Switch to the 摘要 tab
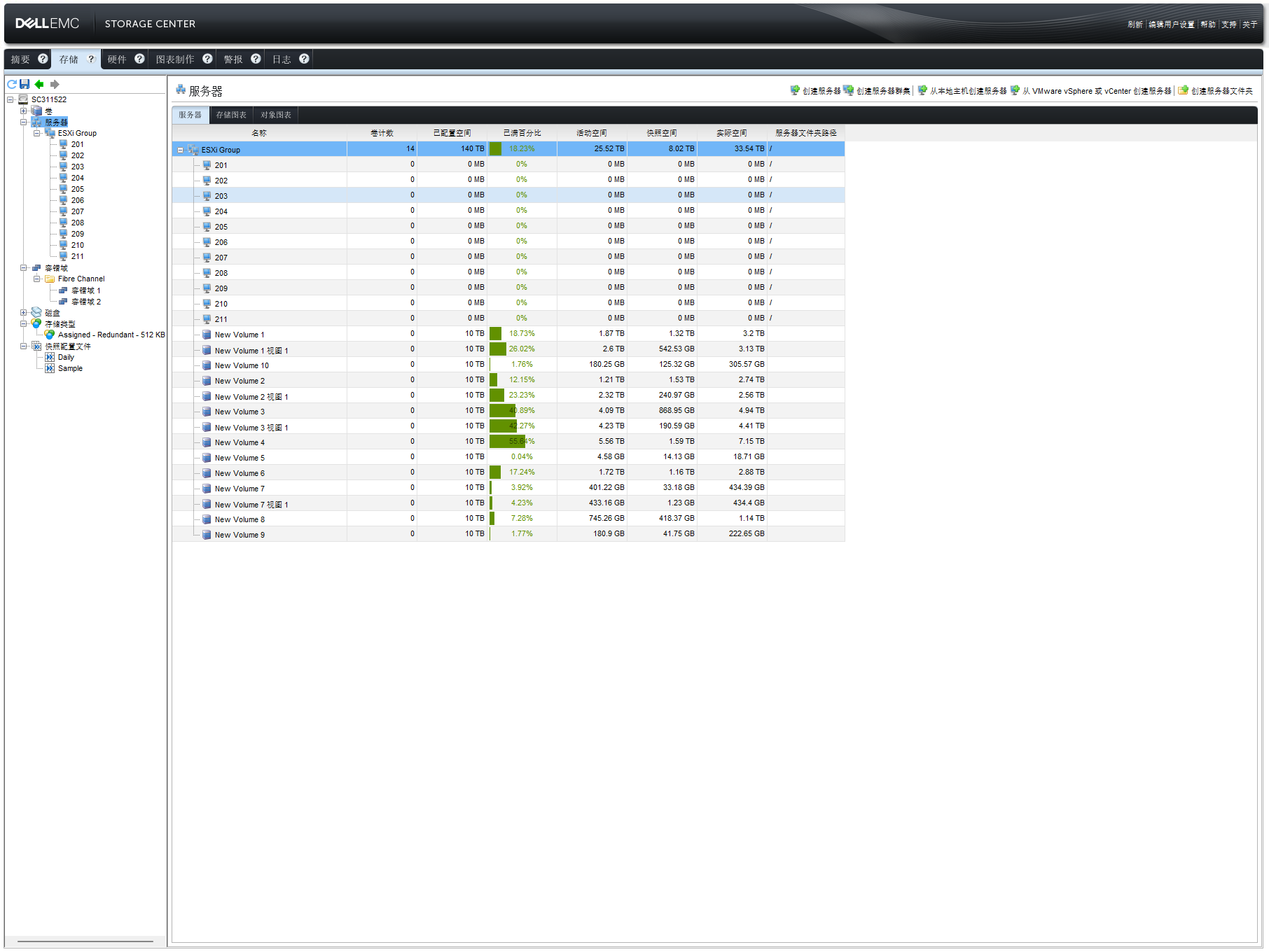Screen dimensions: 1269x952 (20, 59)
